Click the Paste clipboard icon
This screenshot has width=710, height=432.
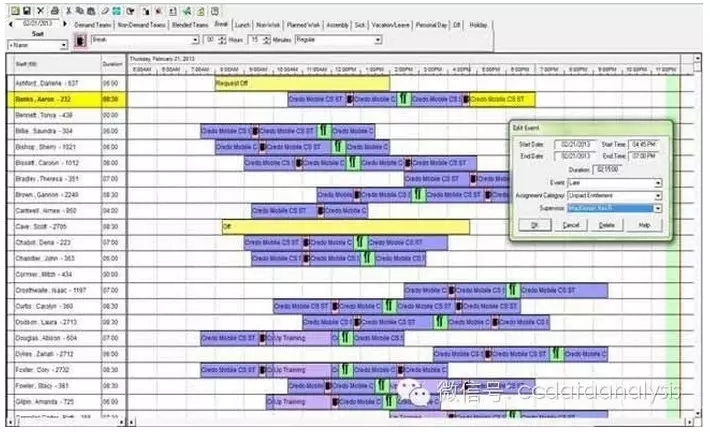91,10
